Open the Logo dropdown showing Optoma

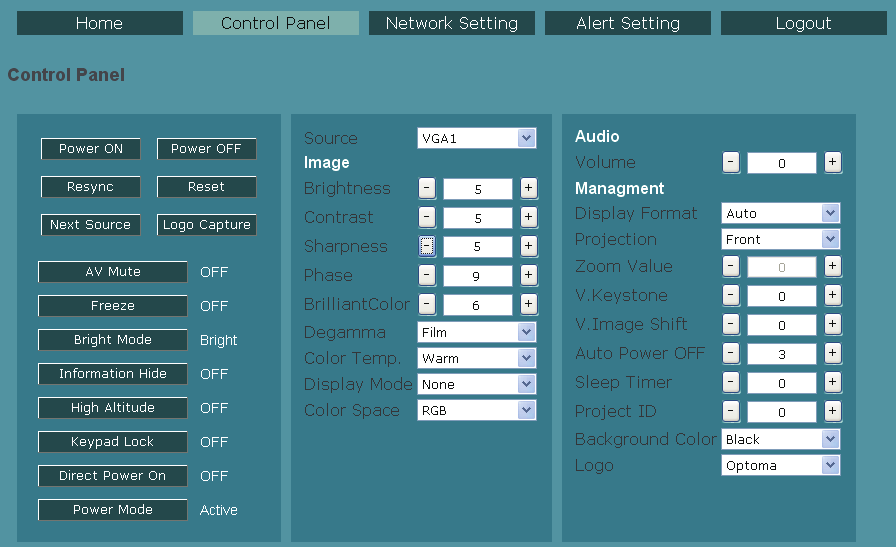[x=781, y=465]
